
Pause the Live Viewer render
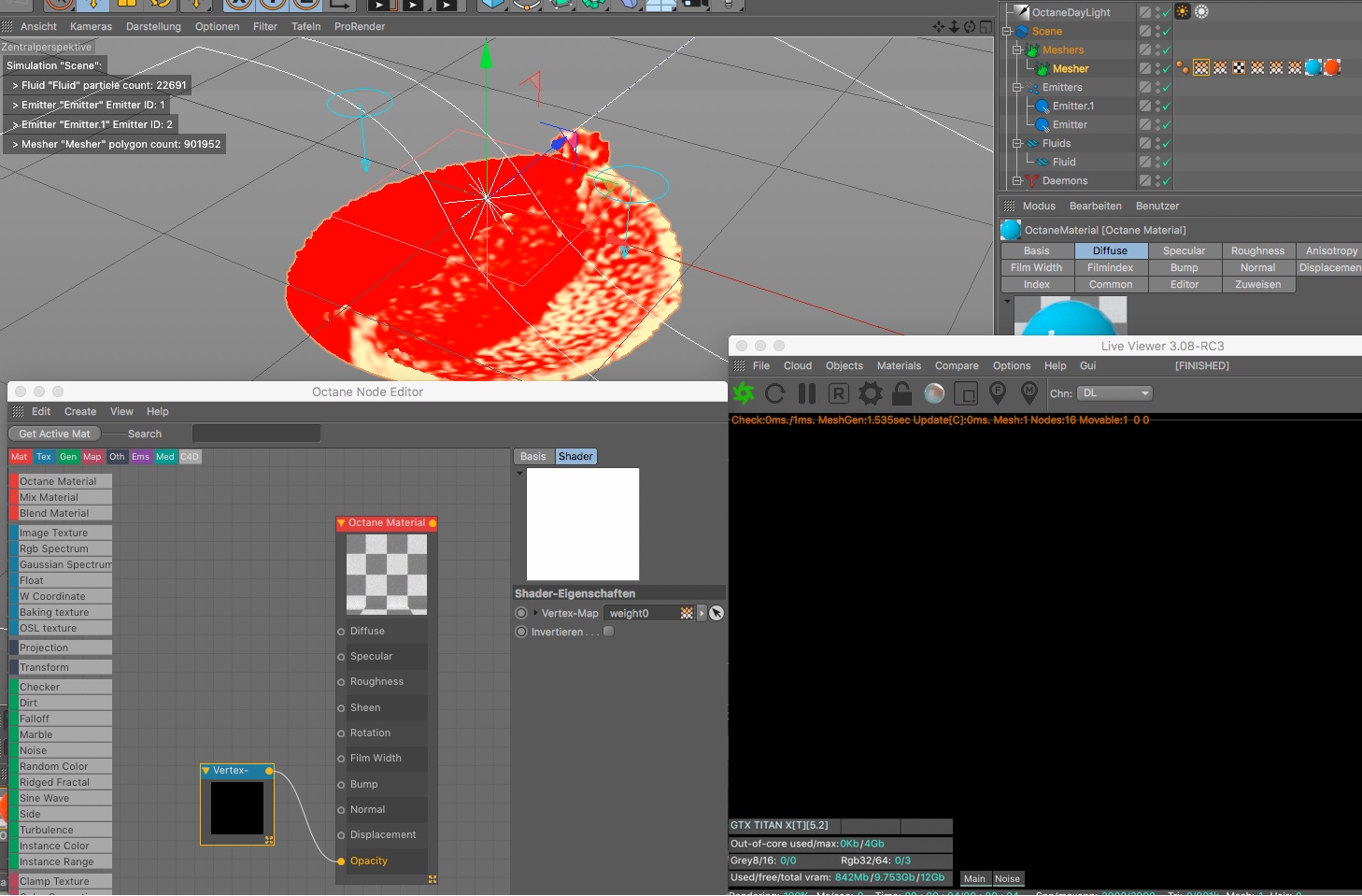click(x=807, y=393)
